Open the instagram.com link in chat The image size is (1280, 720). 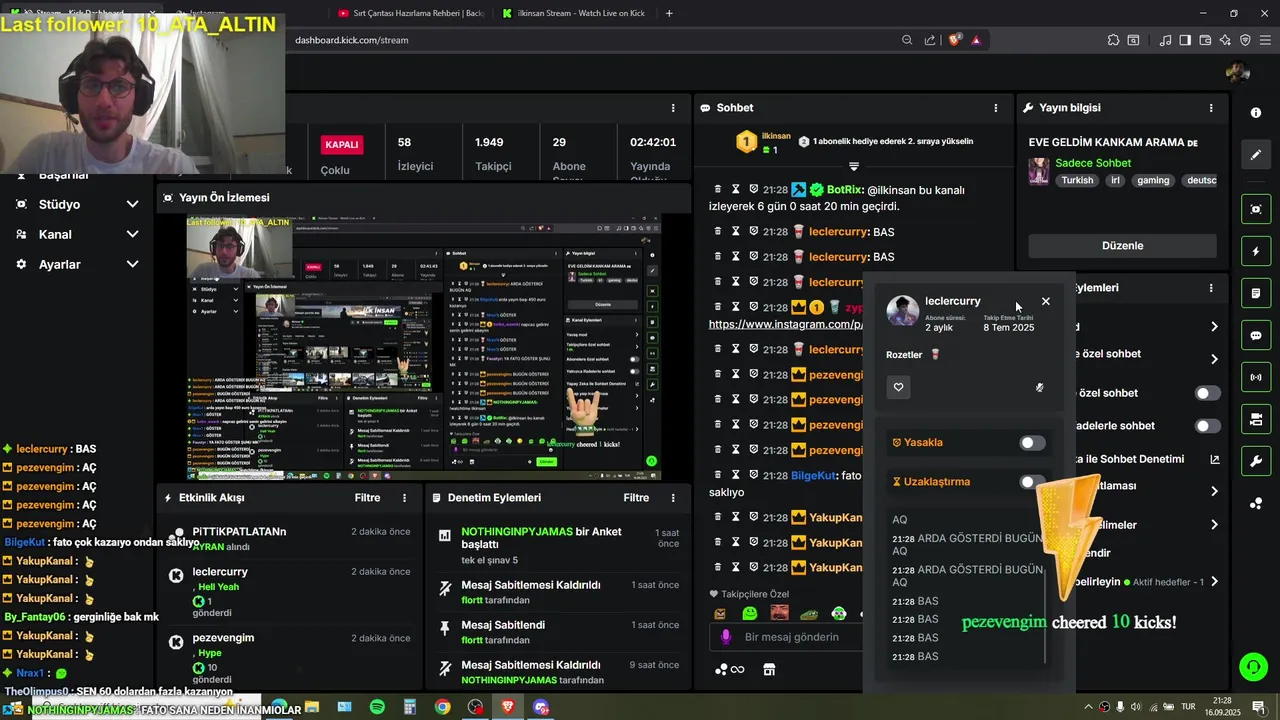pyautogui.click(x=786, y=325)
